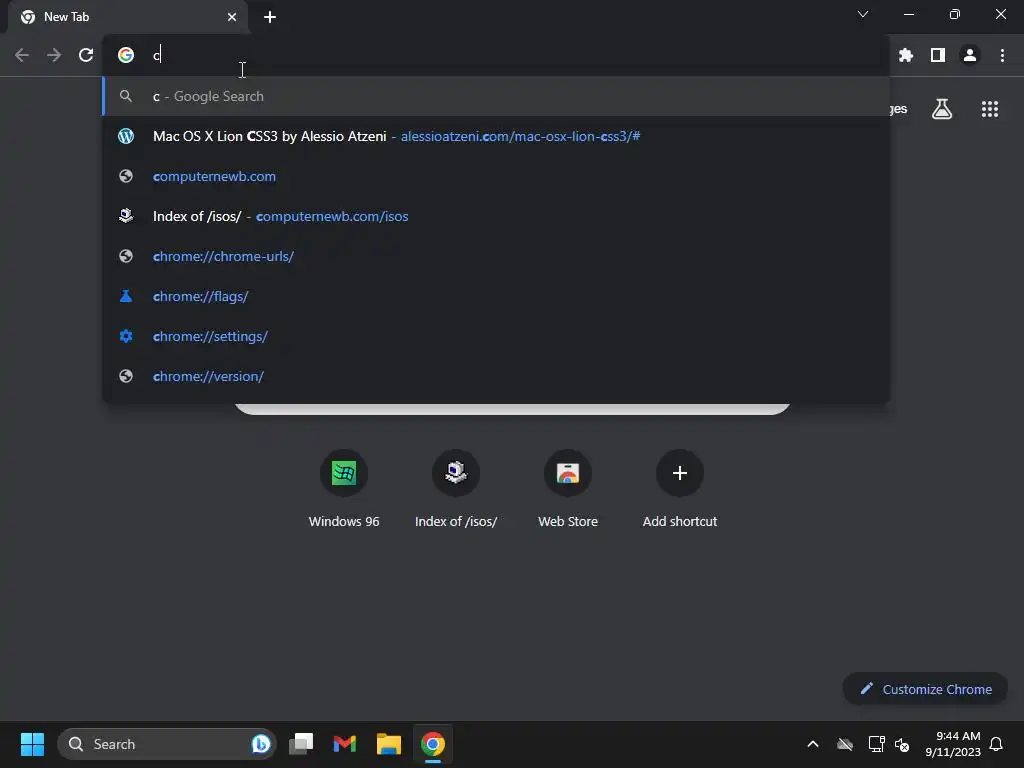1024x768 pixels.
Task: Go forward using the forward arrow
Action: pos(54,56)
